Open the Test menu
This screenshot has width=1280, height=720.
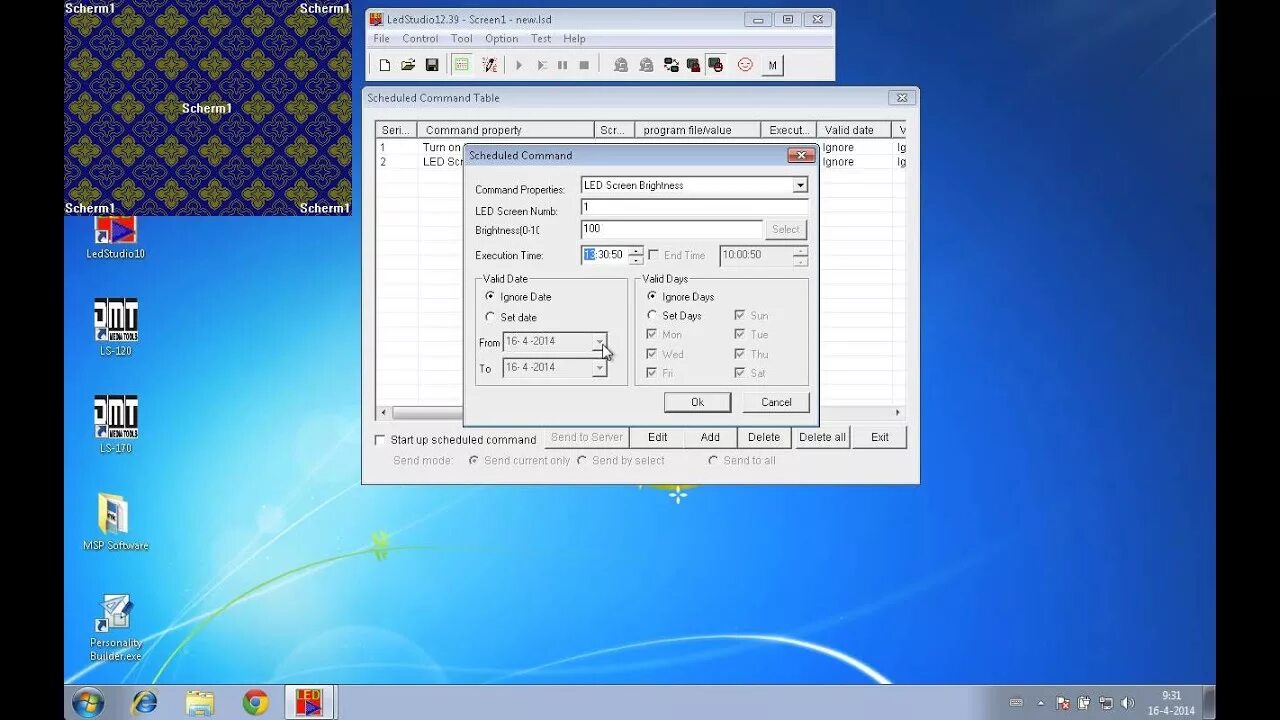[x=541, y=39]
